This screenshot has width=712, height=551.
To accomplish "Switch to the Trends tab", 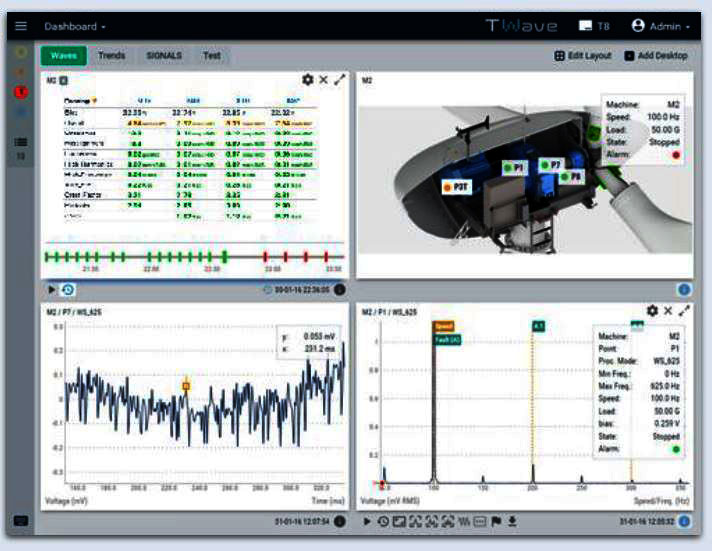I will pos(111,56).
